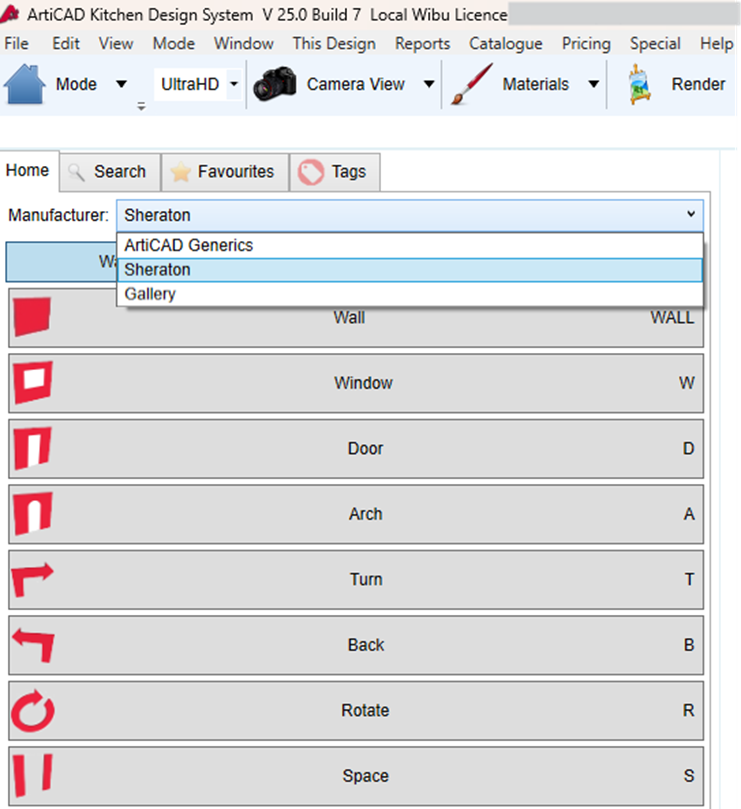Expand the UltraHD quality dropdown
Screen dimensions: 741x809
tap(234, 84)
